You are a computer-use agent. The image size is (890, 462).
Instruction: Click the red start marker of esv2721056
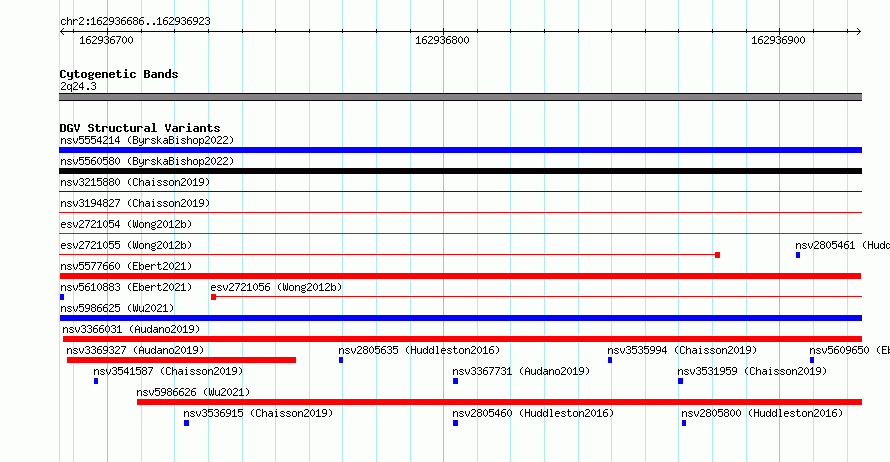[213, 297]
